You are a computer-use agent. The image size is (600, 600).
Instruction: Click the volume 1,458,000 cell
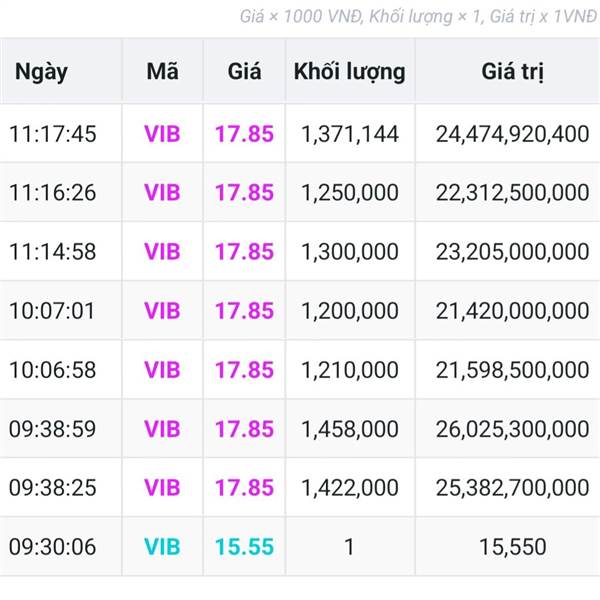350,429
